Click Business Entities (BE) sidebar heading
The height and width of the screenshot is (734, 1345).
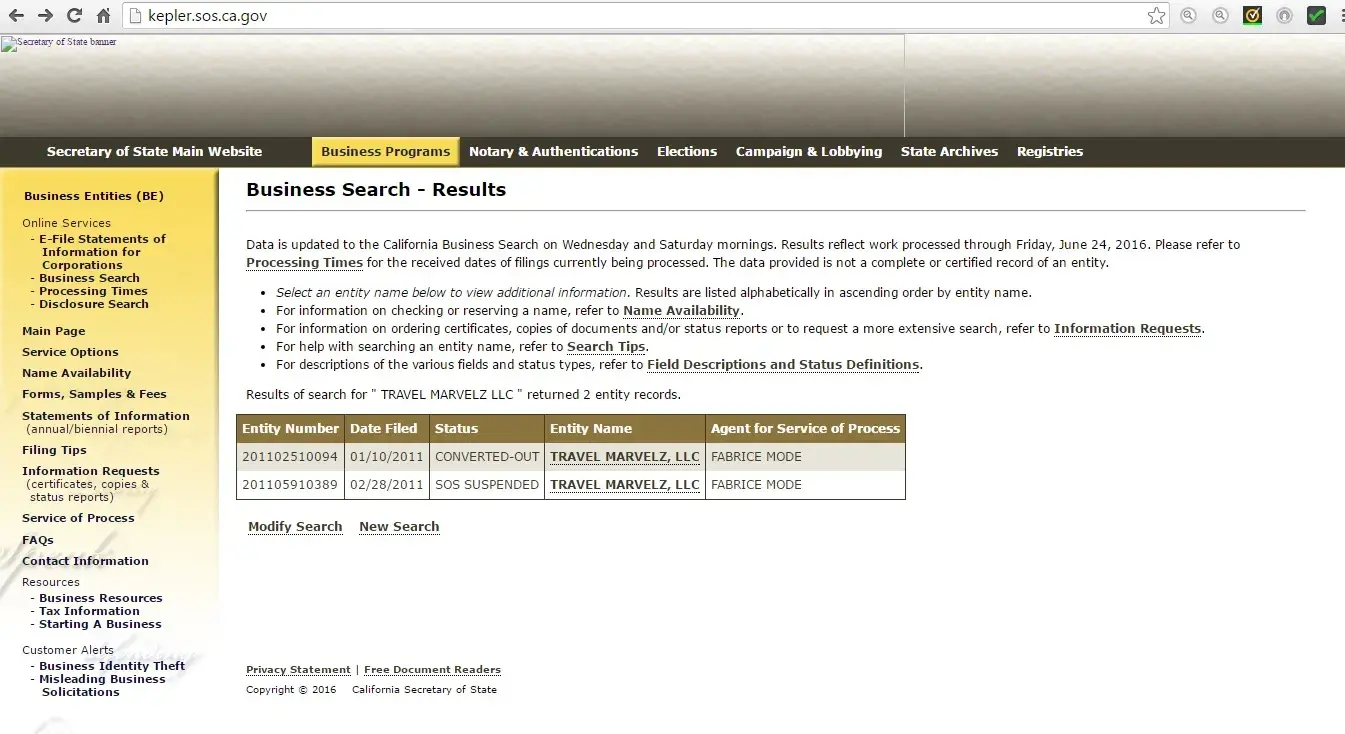(94, 196)
